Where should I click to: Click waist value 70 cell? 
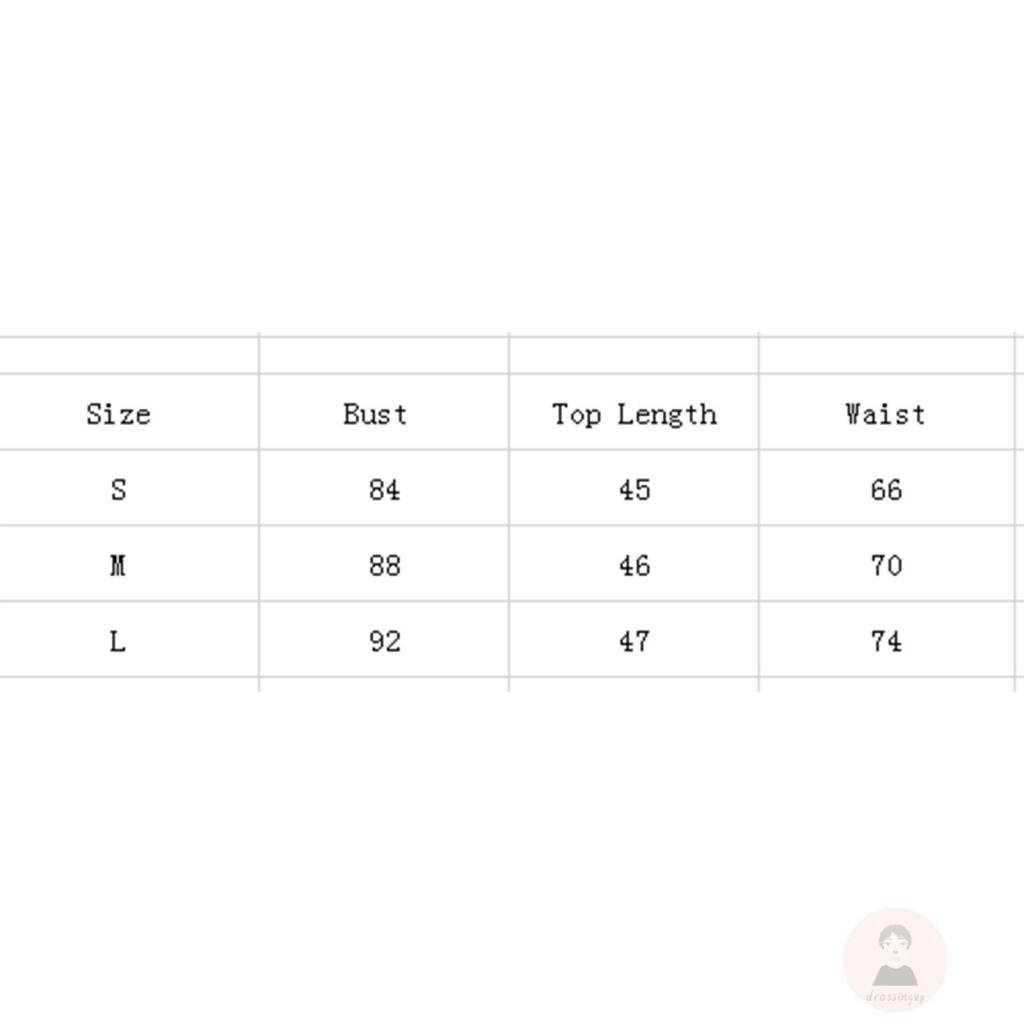886,565
